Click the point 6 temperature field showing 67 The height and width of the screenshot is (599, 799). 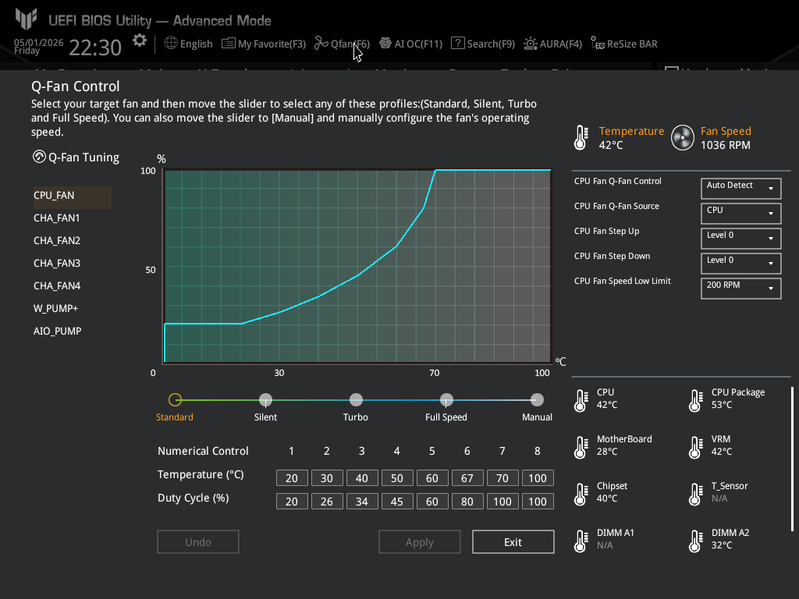coord(467,478)
